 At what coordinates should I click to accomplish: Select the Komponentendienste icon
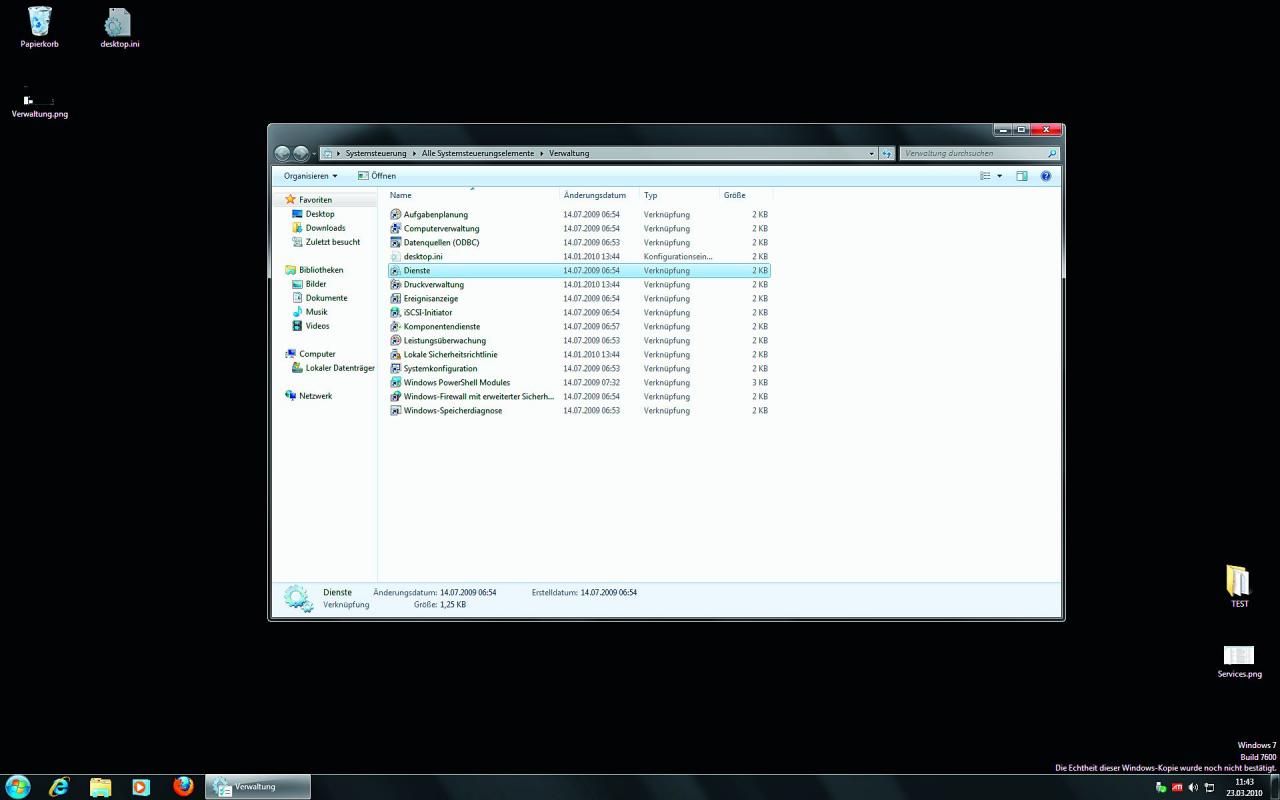(395, 326)
